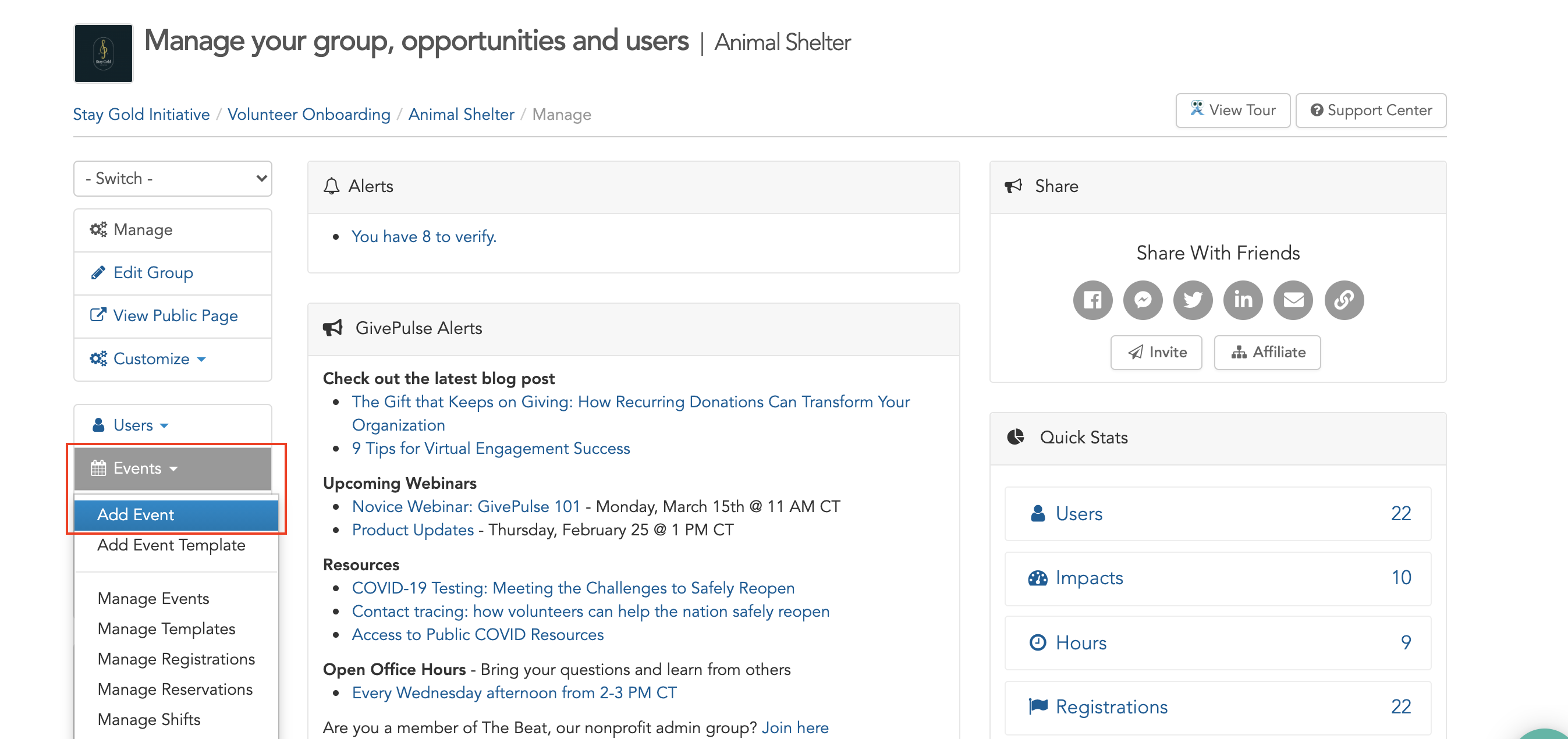Open the Manage sidebar item
1568x739 pixels.
point(173,230)
